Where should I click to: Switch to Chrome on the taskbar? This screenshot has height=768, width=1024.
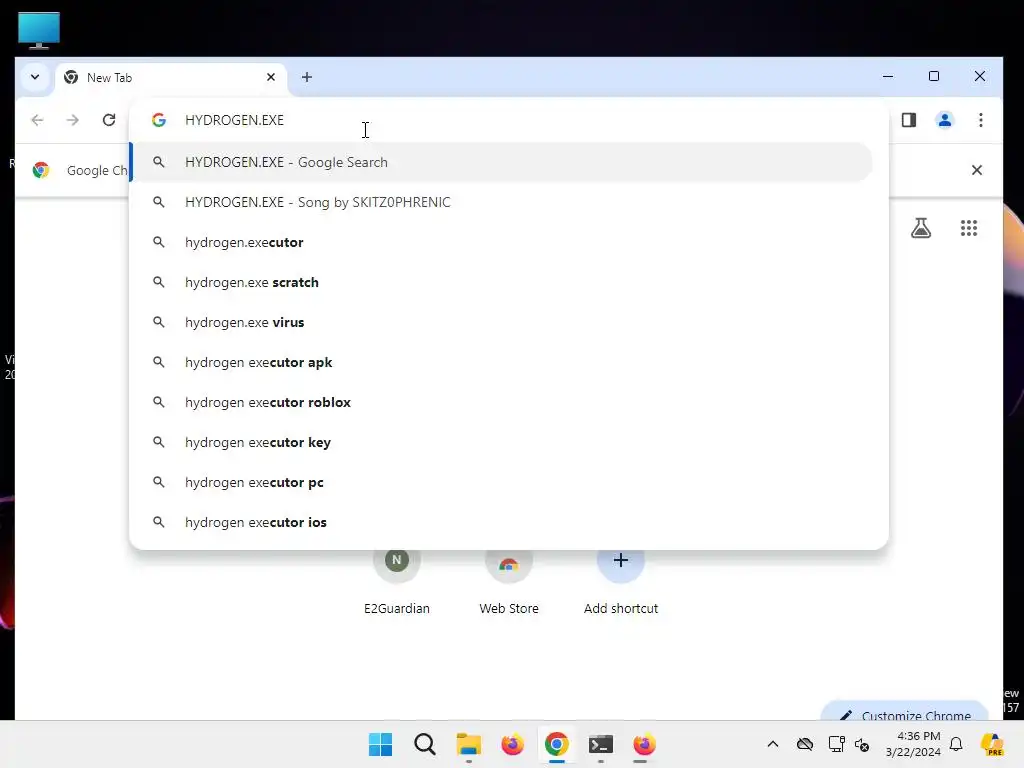(x=556, y=744)
